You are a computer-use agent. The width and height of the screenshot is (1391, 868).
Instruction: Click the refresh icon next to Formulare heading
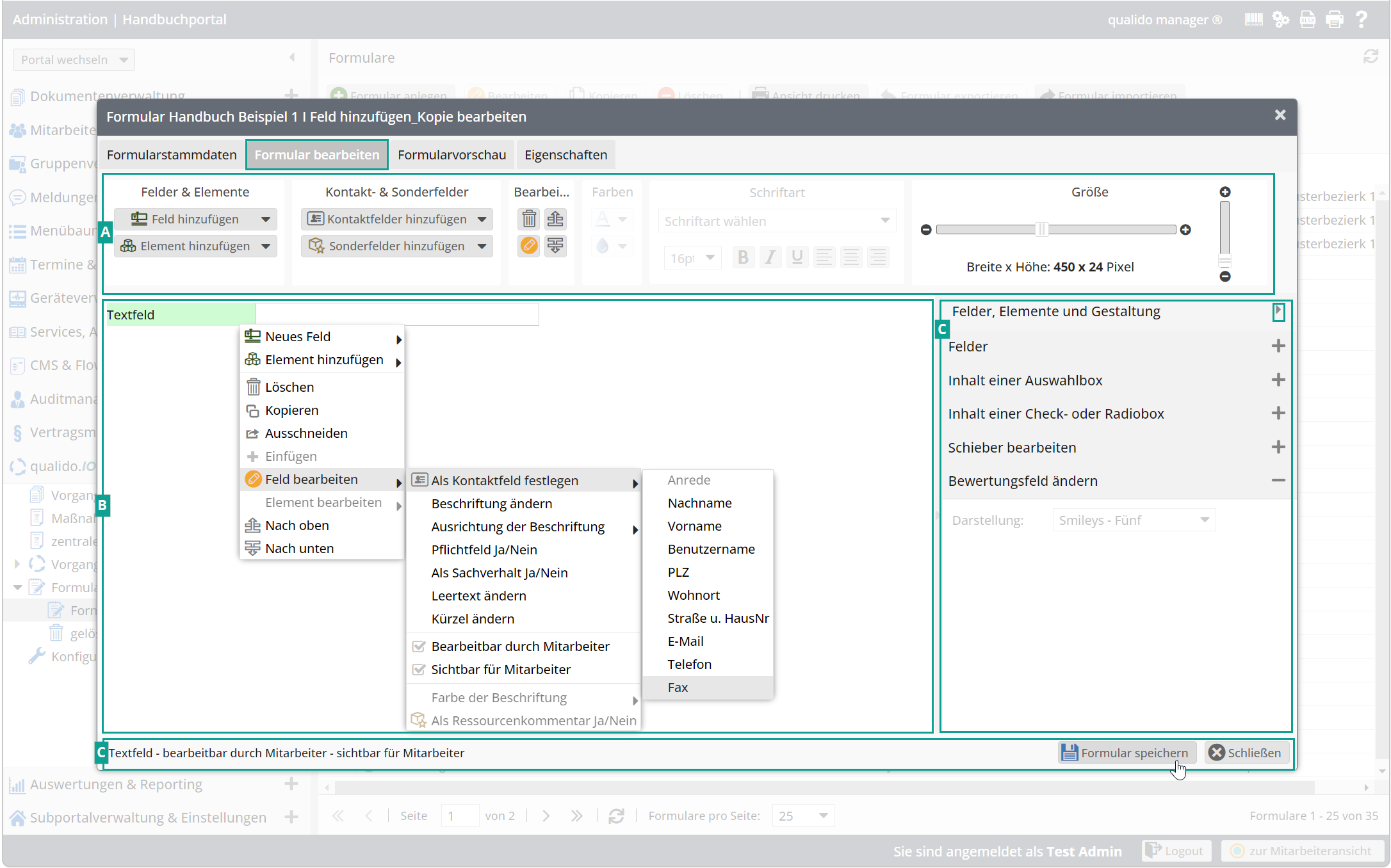coord(1371,57)
